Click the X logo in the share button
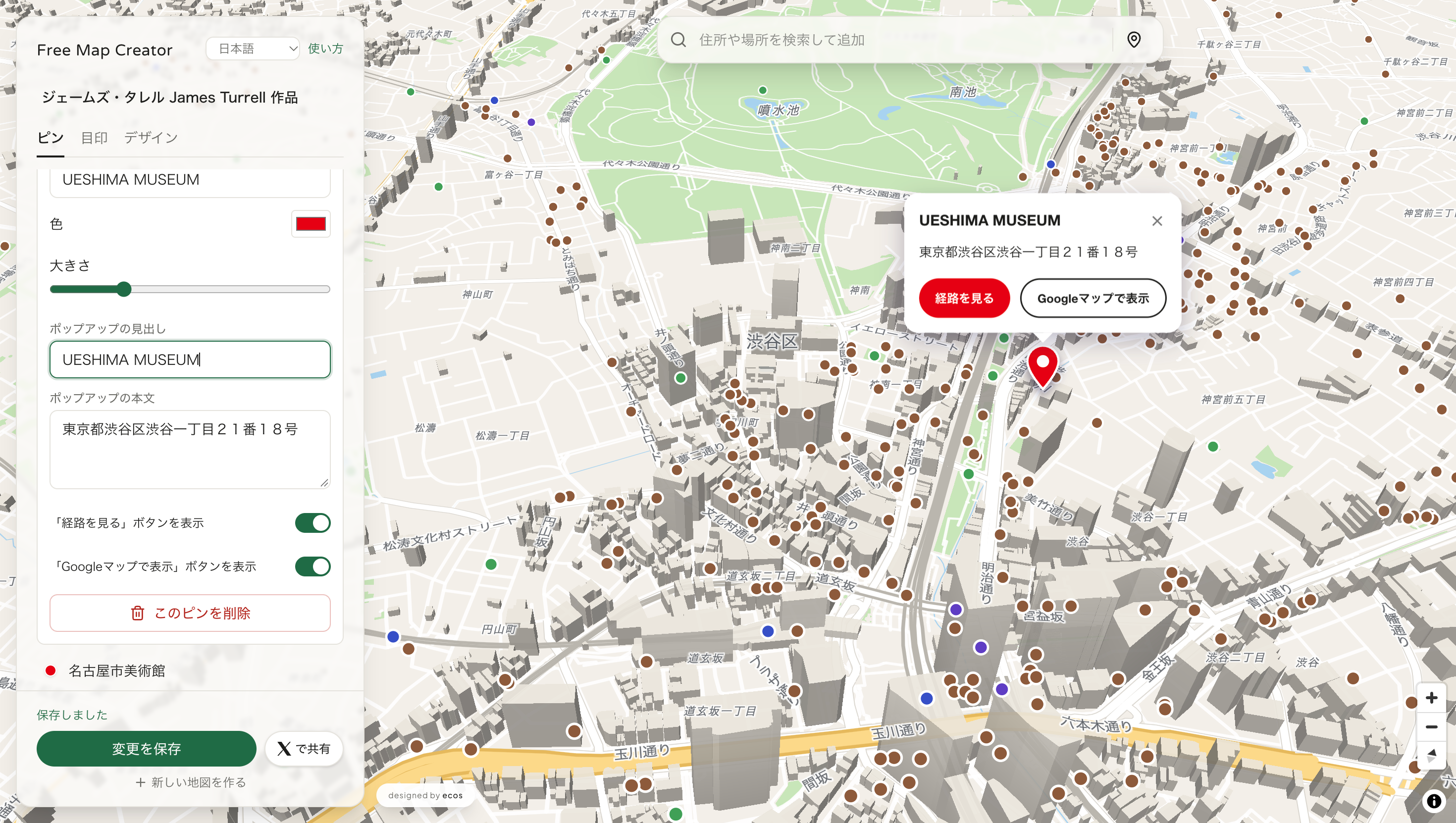This screenshot has height=823, width=1456. tap(284, 748)
